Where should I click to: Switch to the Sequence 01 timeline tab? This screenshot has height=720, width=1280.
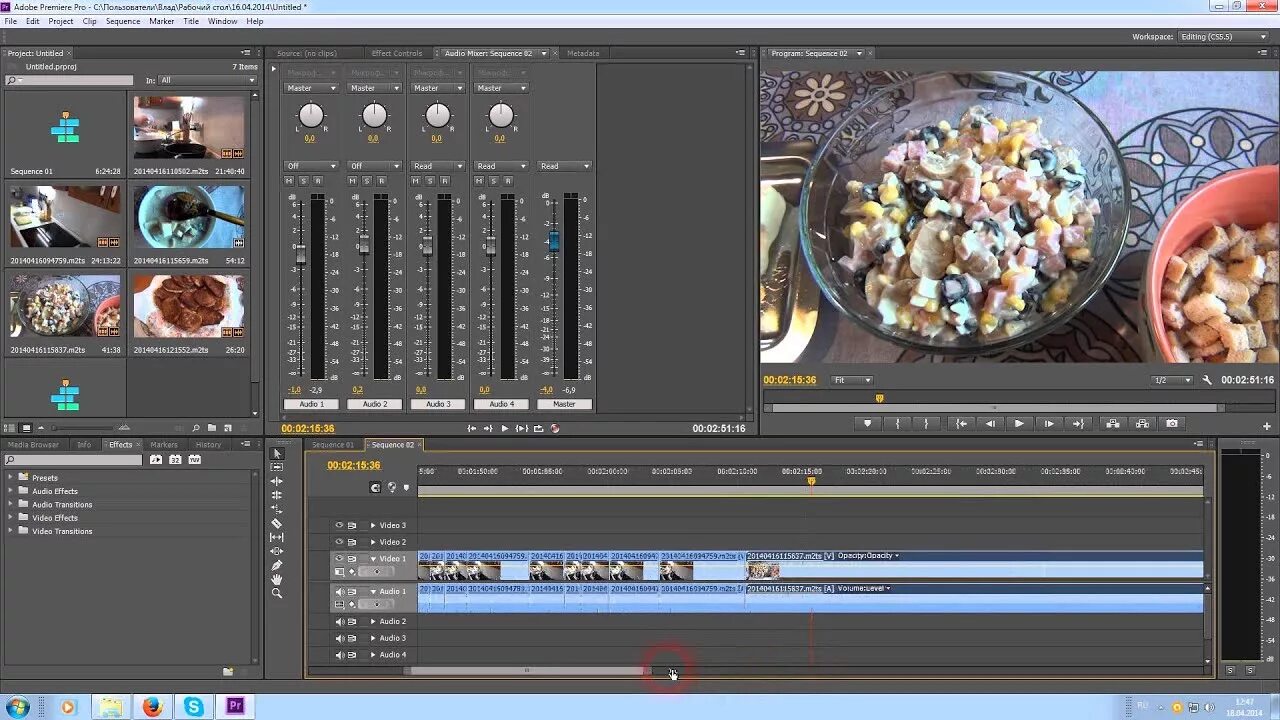coord(332,444)
